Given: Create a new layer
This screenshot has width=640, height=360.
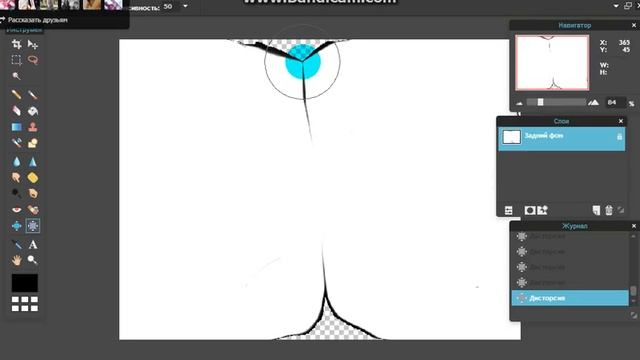Looking at the screenshot, I should point(596,210).
